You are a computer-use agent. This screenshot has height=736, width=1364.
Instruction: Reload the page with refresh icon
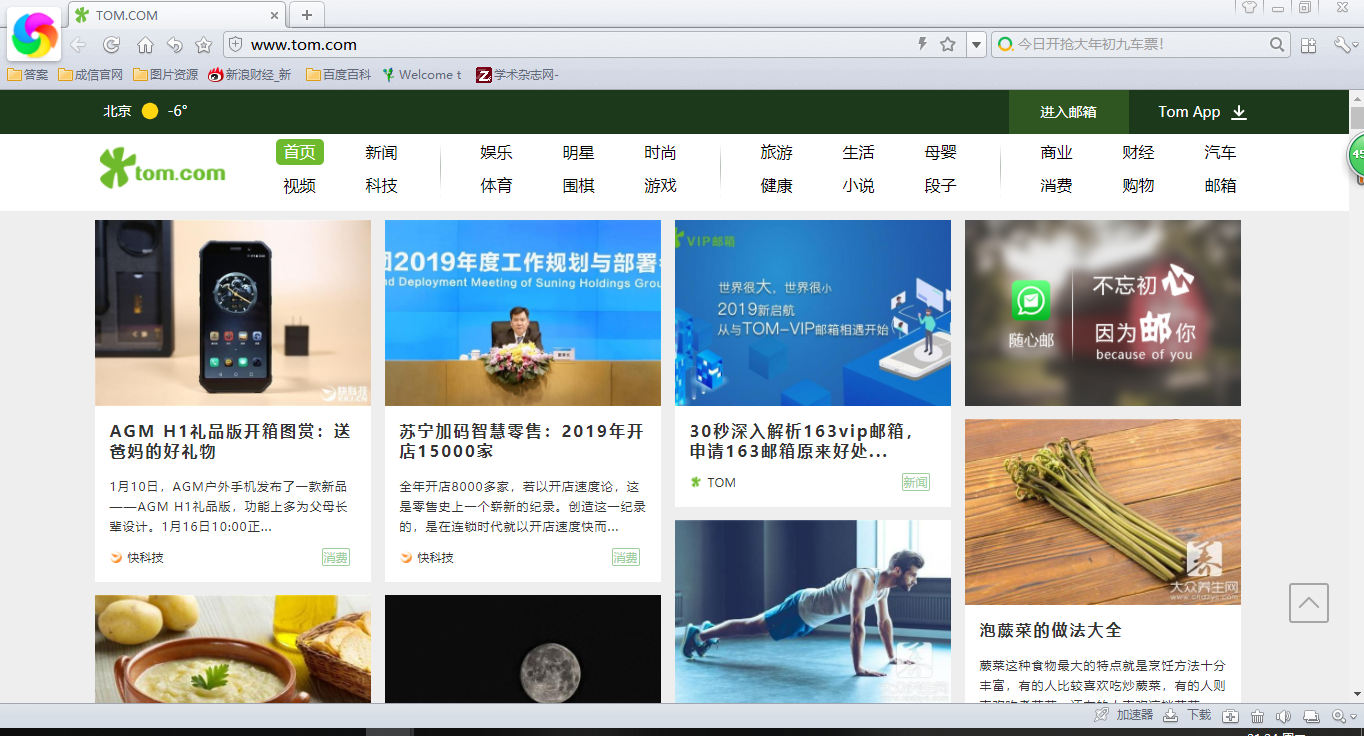click(112, 45)
